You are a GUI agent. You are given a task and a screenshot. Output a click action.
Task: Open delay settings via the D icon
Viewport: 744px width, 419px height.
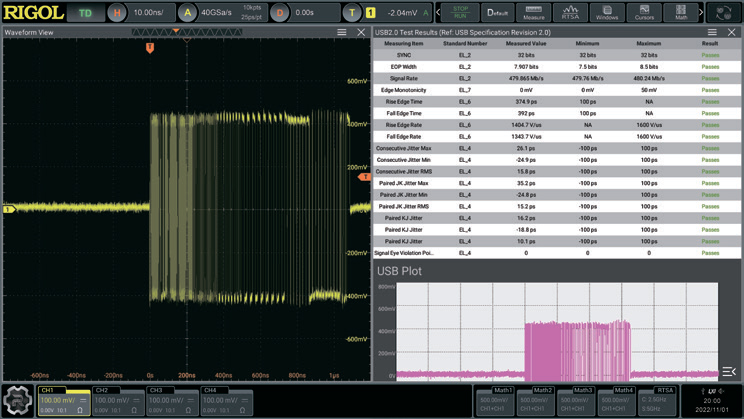pyautogui.click(x=279, y=13)
